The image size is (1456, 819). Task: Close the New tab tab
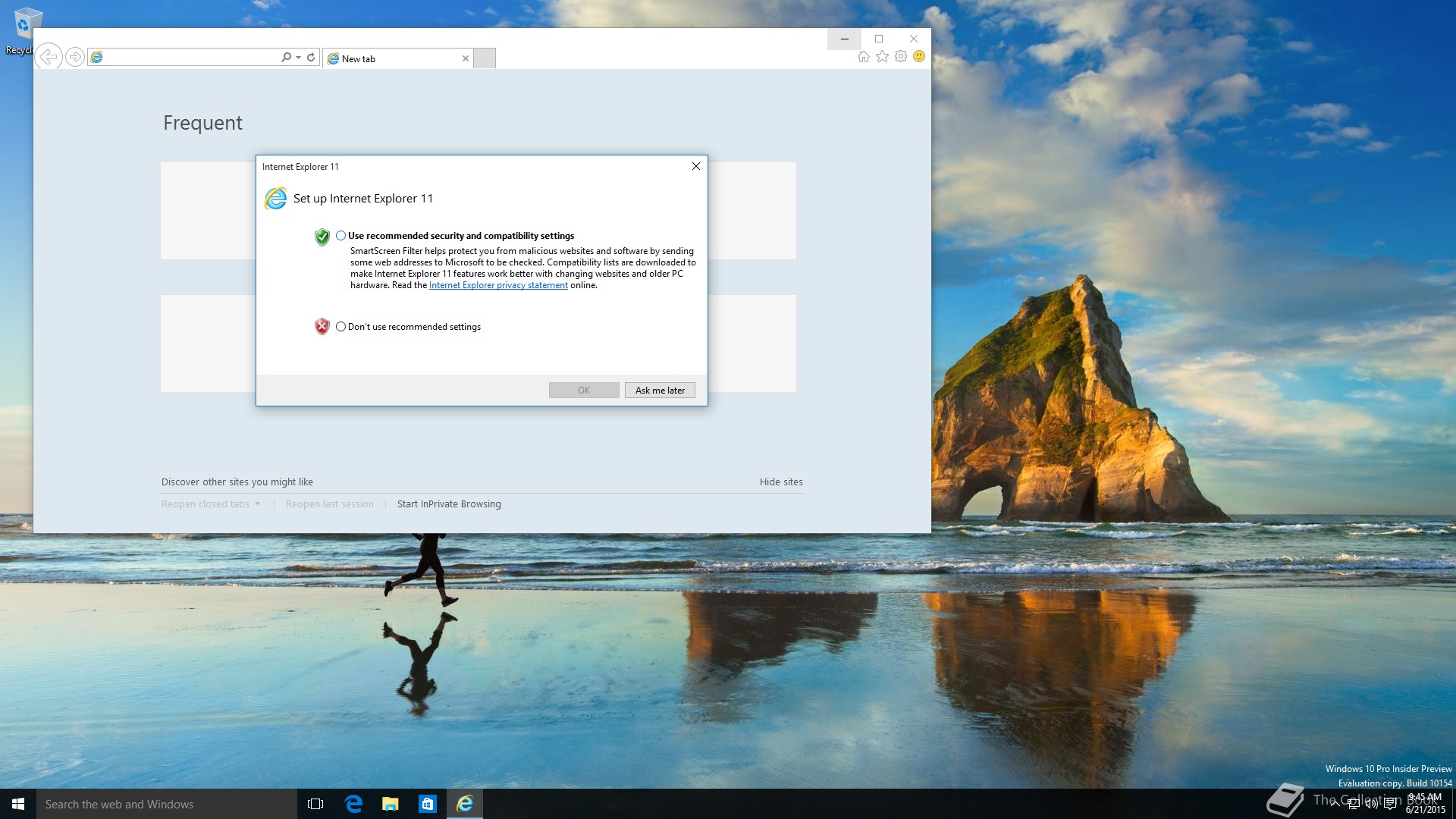click(x=466, y=58)
